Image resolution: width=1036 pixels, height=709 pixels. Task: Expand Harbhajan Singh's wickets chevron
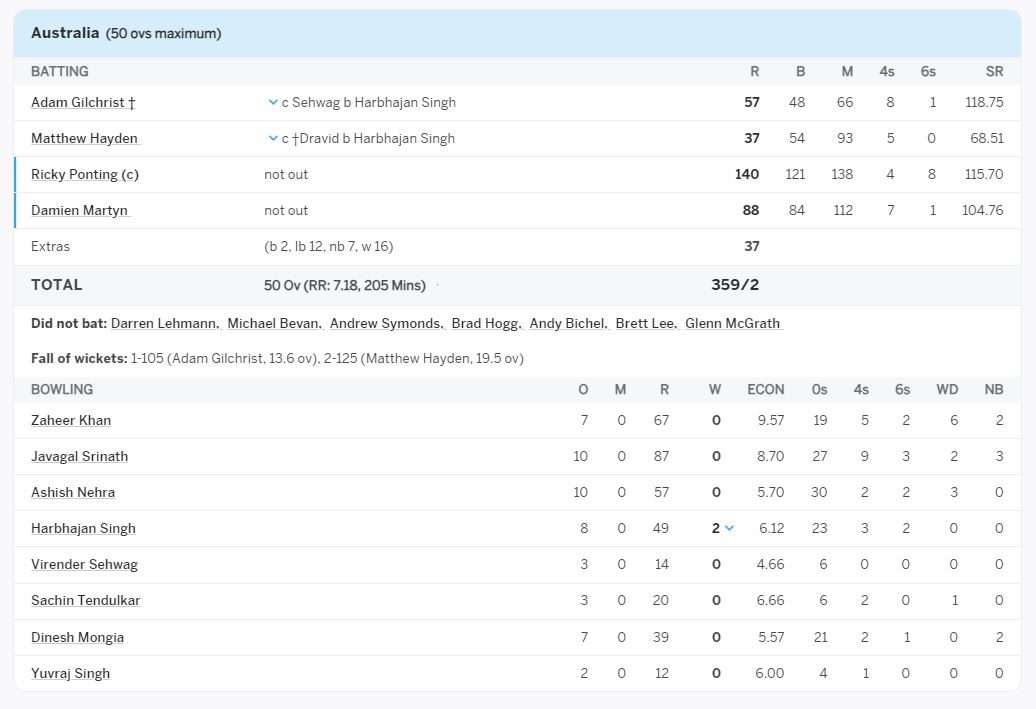point(729,528)
